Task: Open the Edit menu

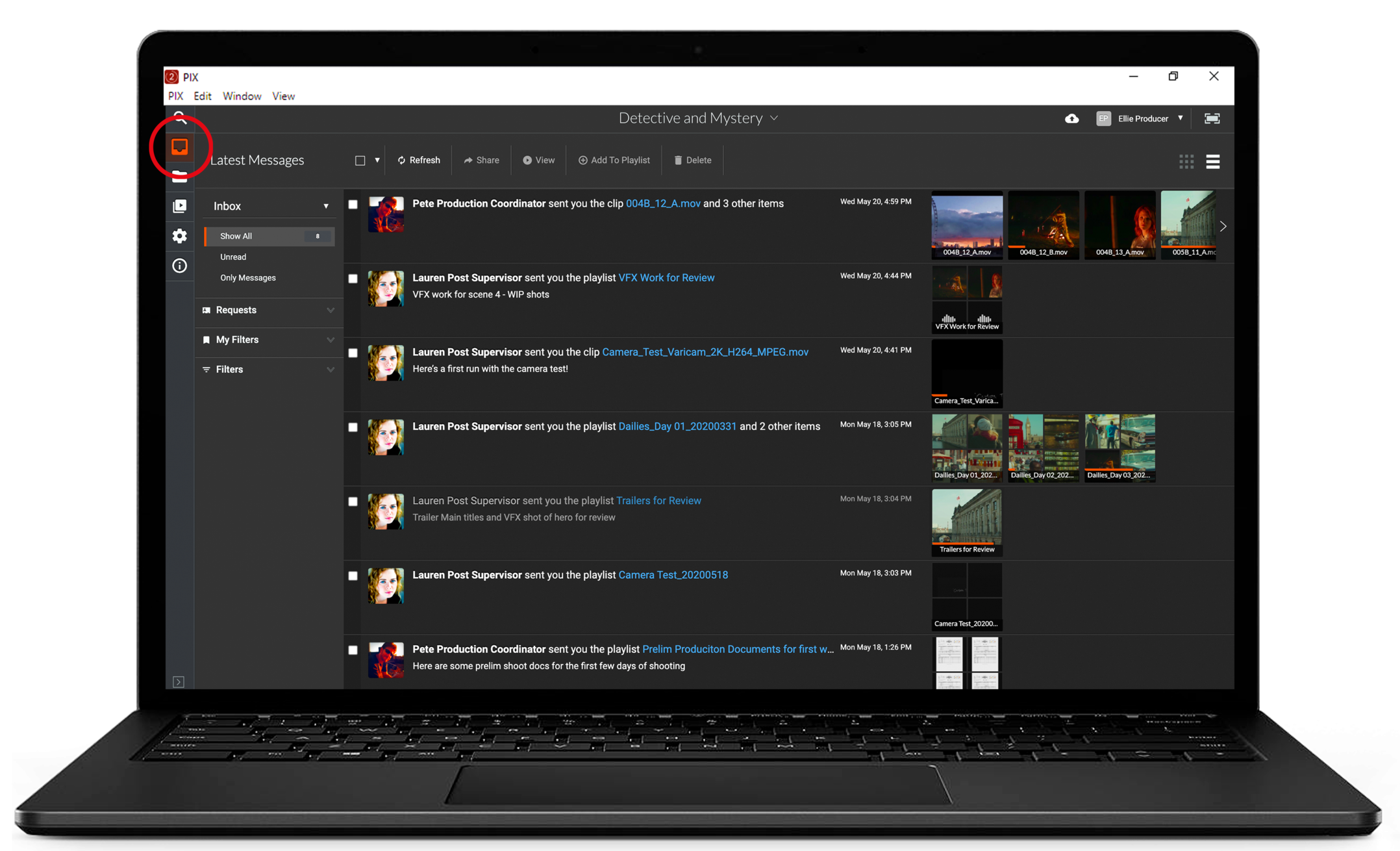Action: (x=202, y=96)
